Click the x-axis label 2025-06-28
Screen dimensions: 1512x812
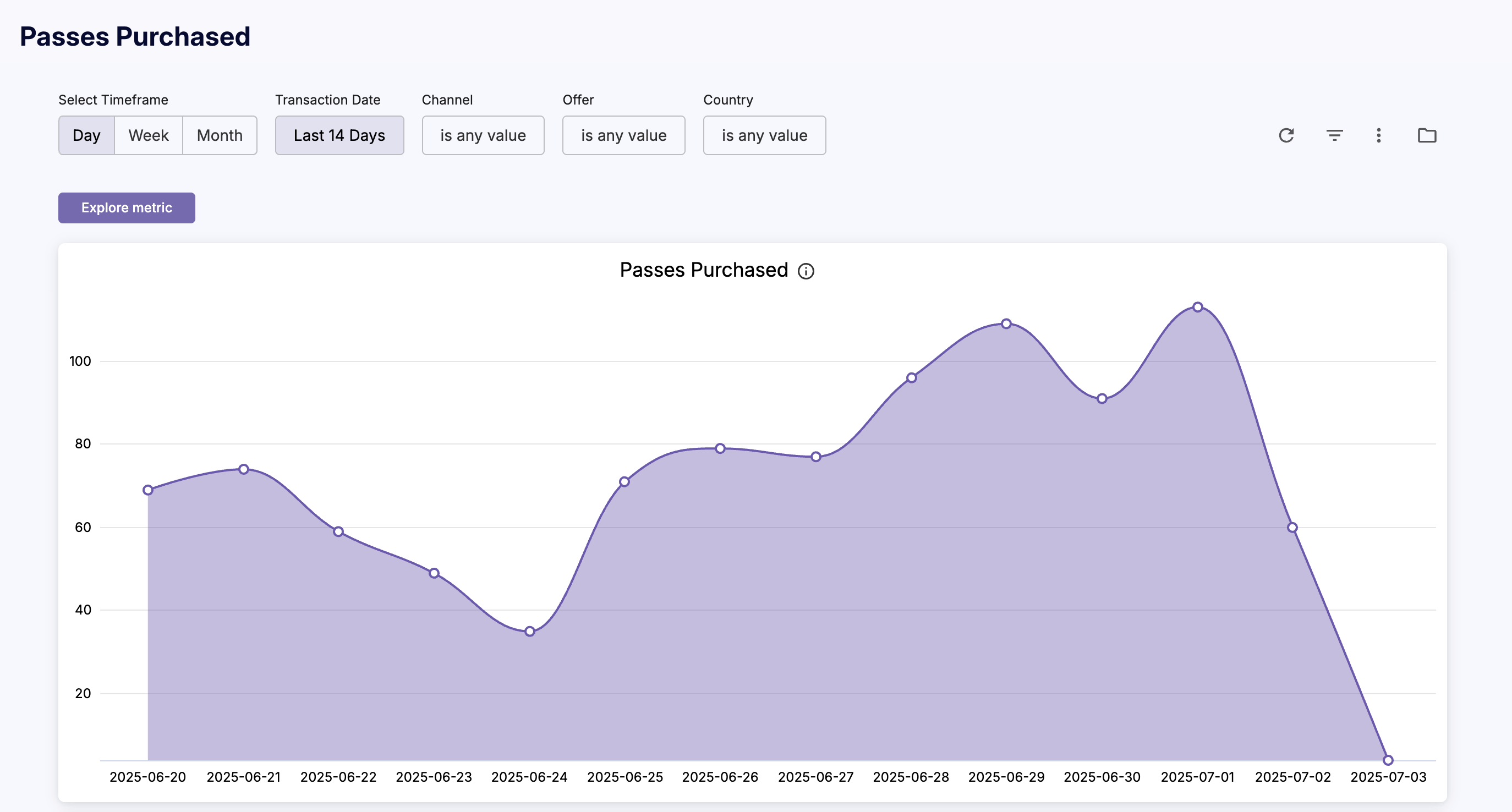coord(911,777)
